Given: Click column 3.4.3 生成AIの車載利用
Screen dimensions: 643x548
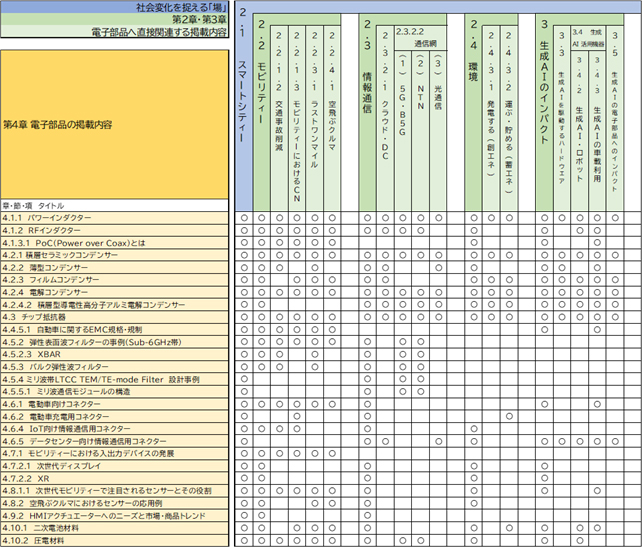Looking at the screenshot, I should tap(597, 131).
